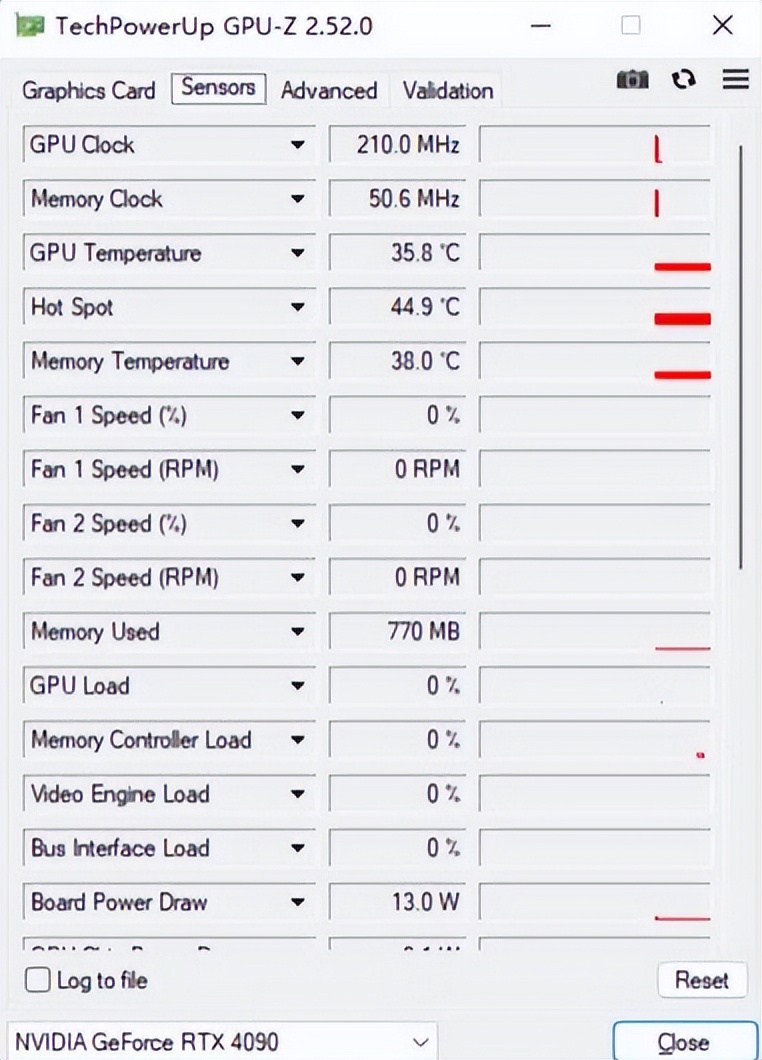Select the Sensors tab
762x1060 pixels.
coord(218,88)
